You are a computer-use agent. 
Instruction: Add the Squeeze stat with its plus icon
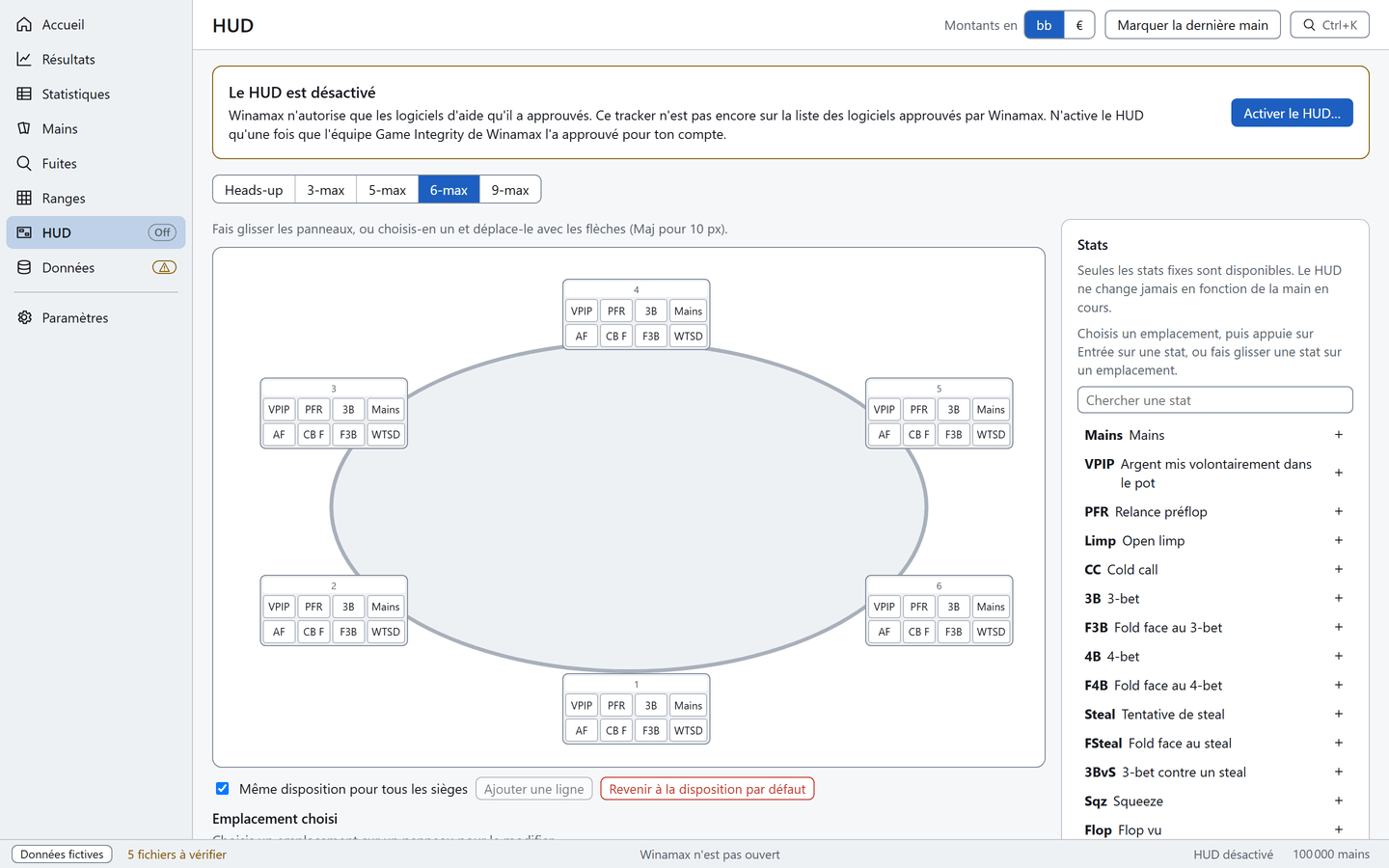tap(1339, 800)
